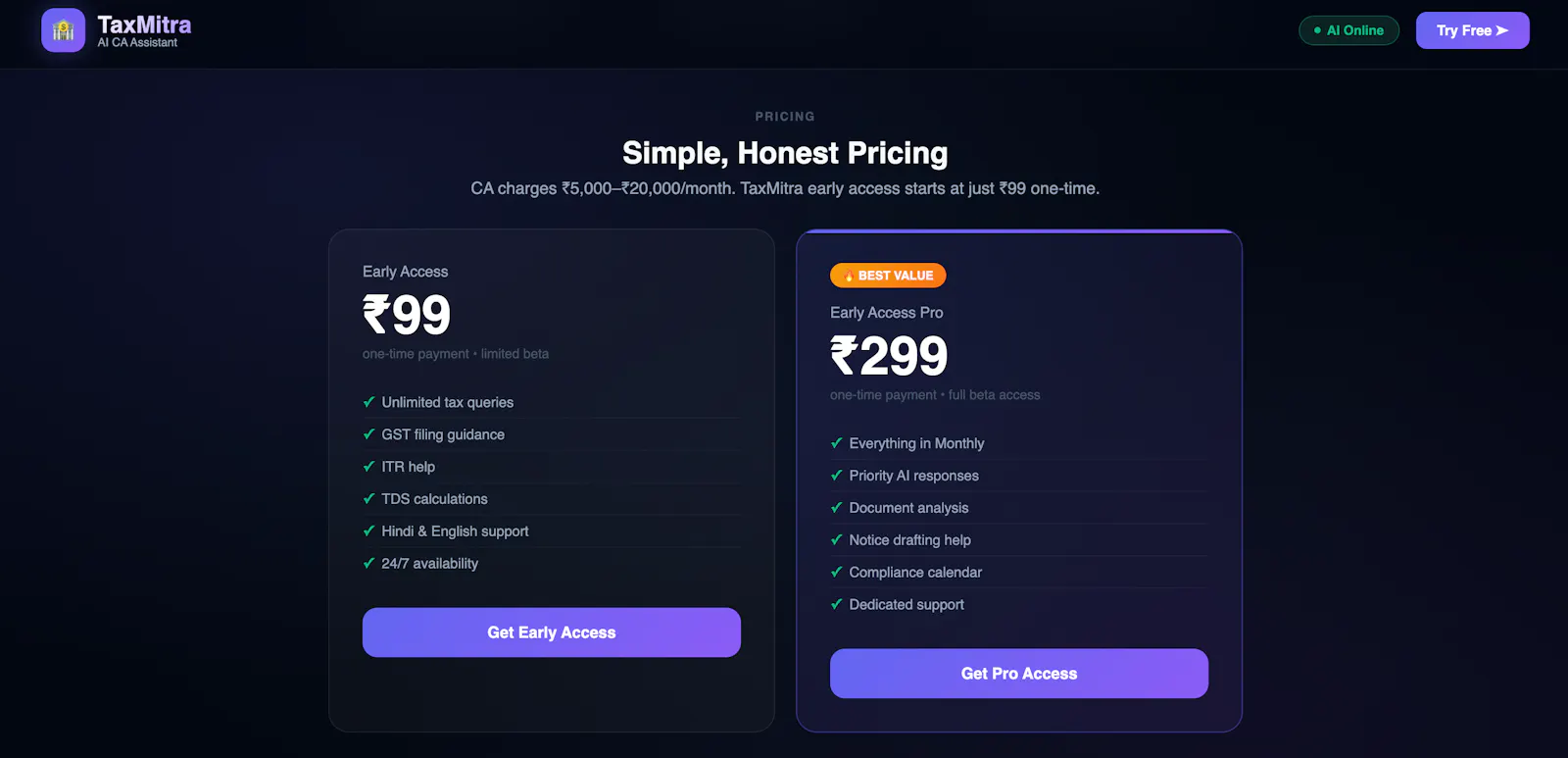This screenshot has width=1568, height=758.
Task: Click the AI Online status pill
Action: [x=1349, y=30]
